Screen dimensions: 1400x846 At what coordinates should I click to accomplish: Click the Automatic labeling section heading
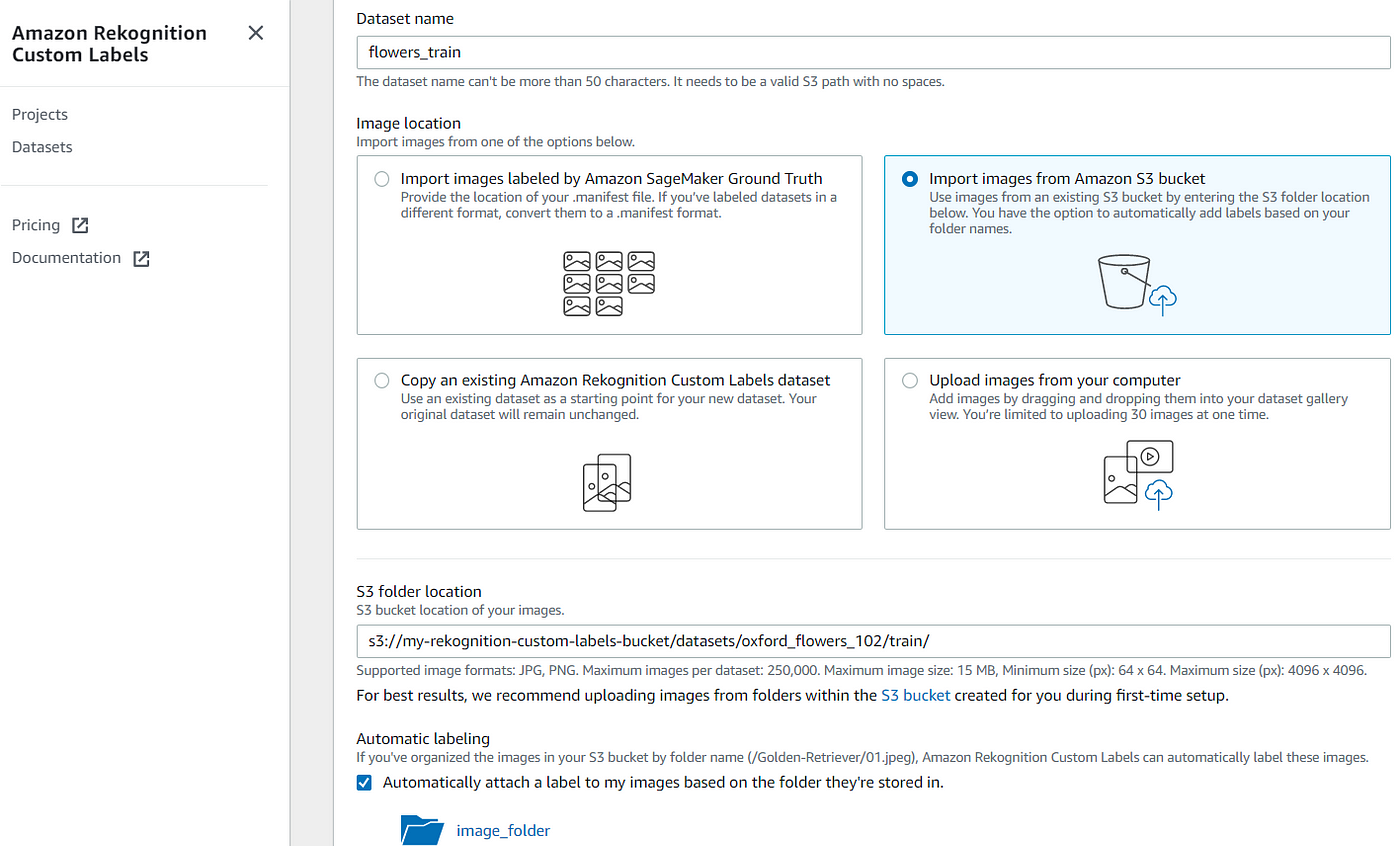tap(423, 738)
